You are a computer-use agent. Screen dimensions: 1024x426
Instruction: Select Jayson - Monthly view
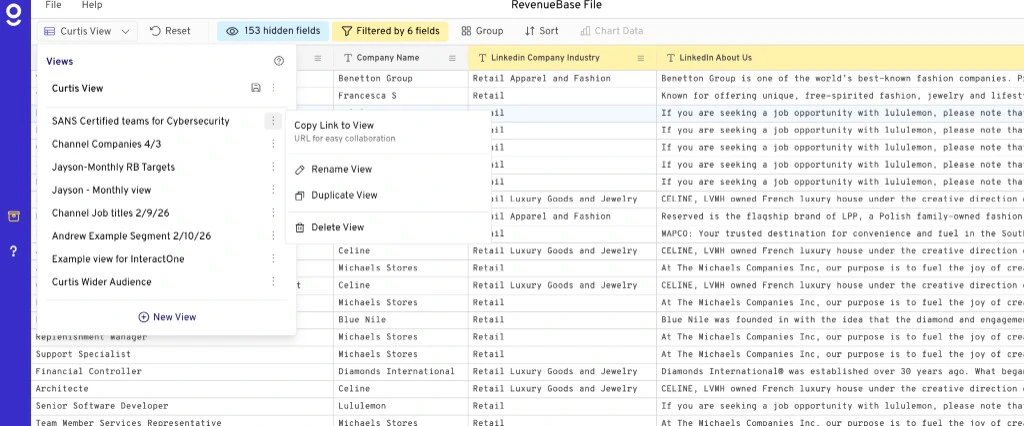coord(101,190)
